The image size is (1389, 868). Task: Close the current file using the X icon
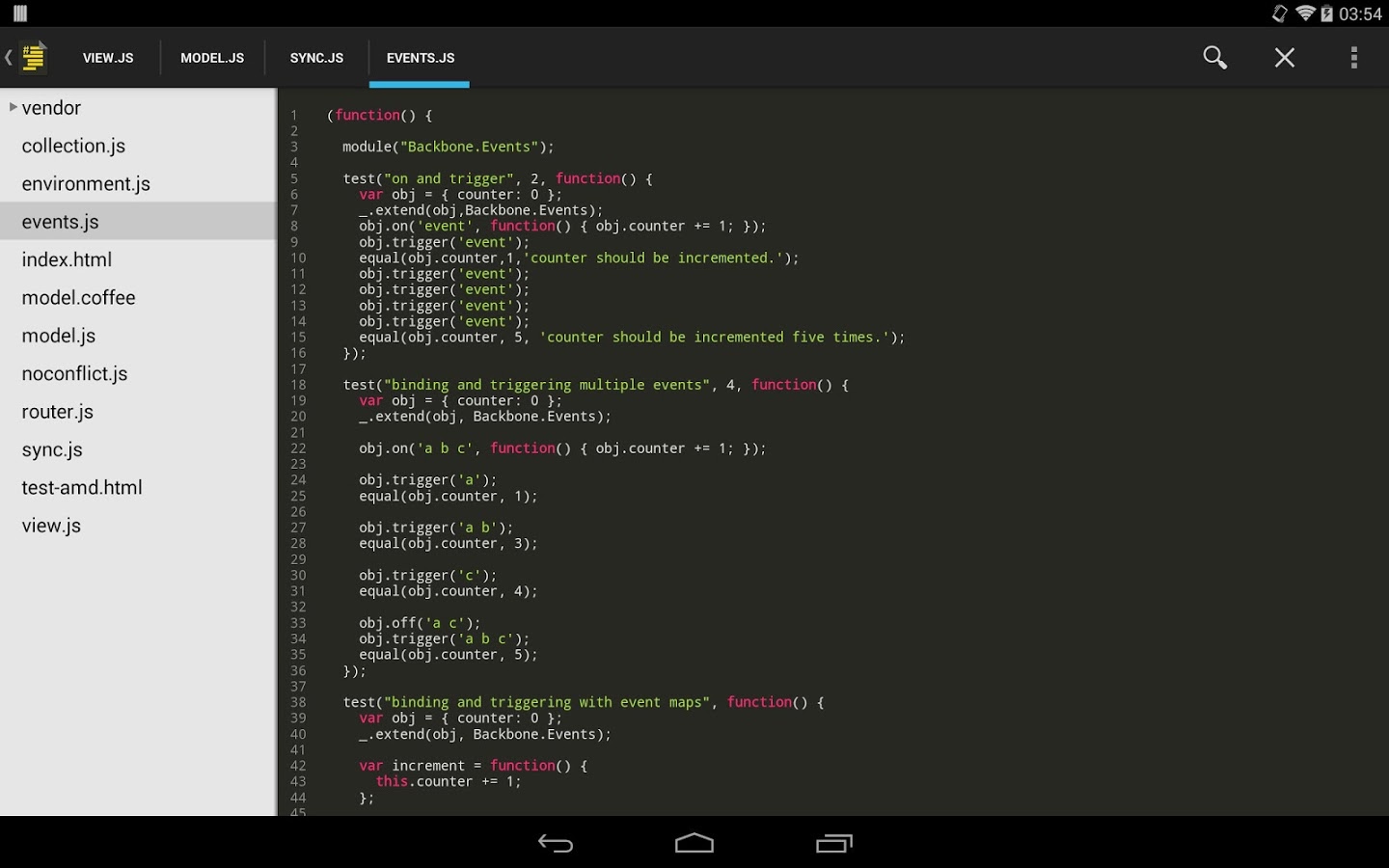(1284, 57)
